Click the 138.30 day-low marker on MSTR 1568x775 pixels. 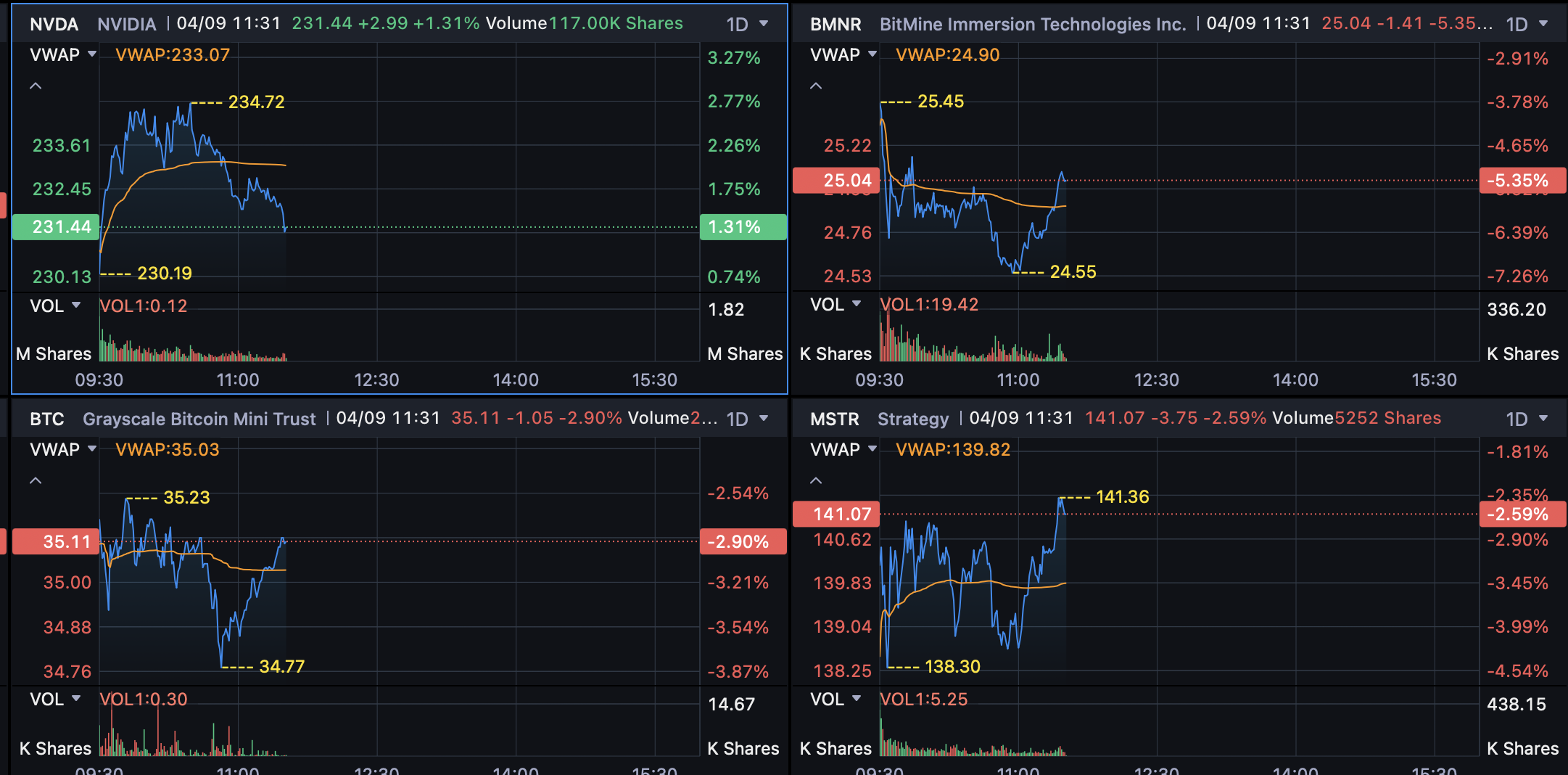pyautogui.click(x=953, y=667)
